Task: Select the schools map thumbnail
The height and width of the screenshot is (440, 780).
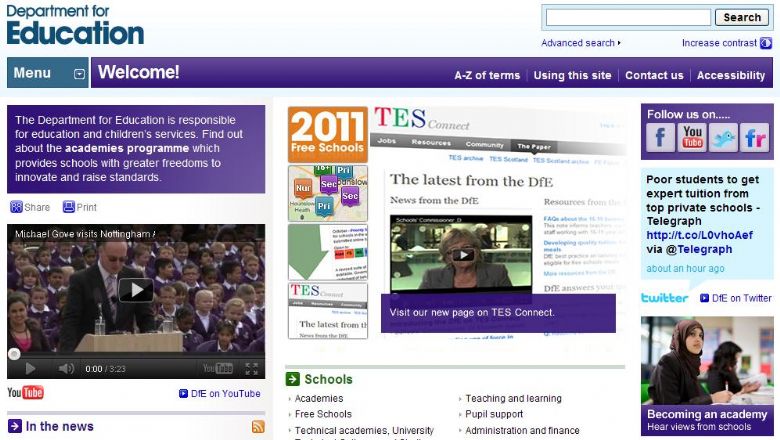Action: tap(328, 193)
